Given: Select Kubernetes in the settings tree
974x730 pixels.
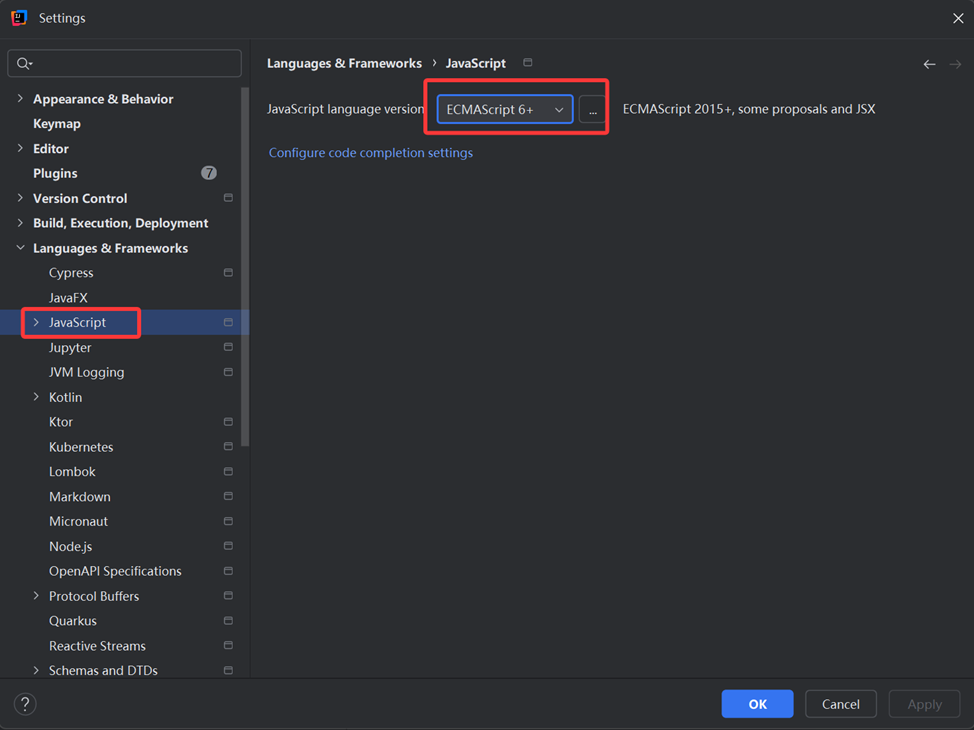Looking at the screenshot, I should [x=81, y=447].
